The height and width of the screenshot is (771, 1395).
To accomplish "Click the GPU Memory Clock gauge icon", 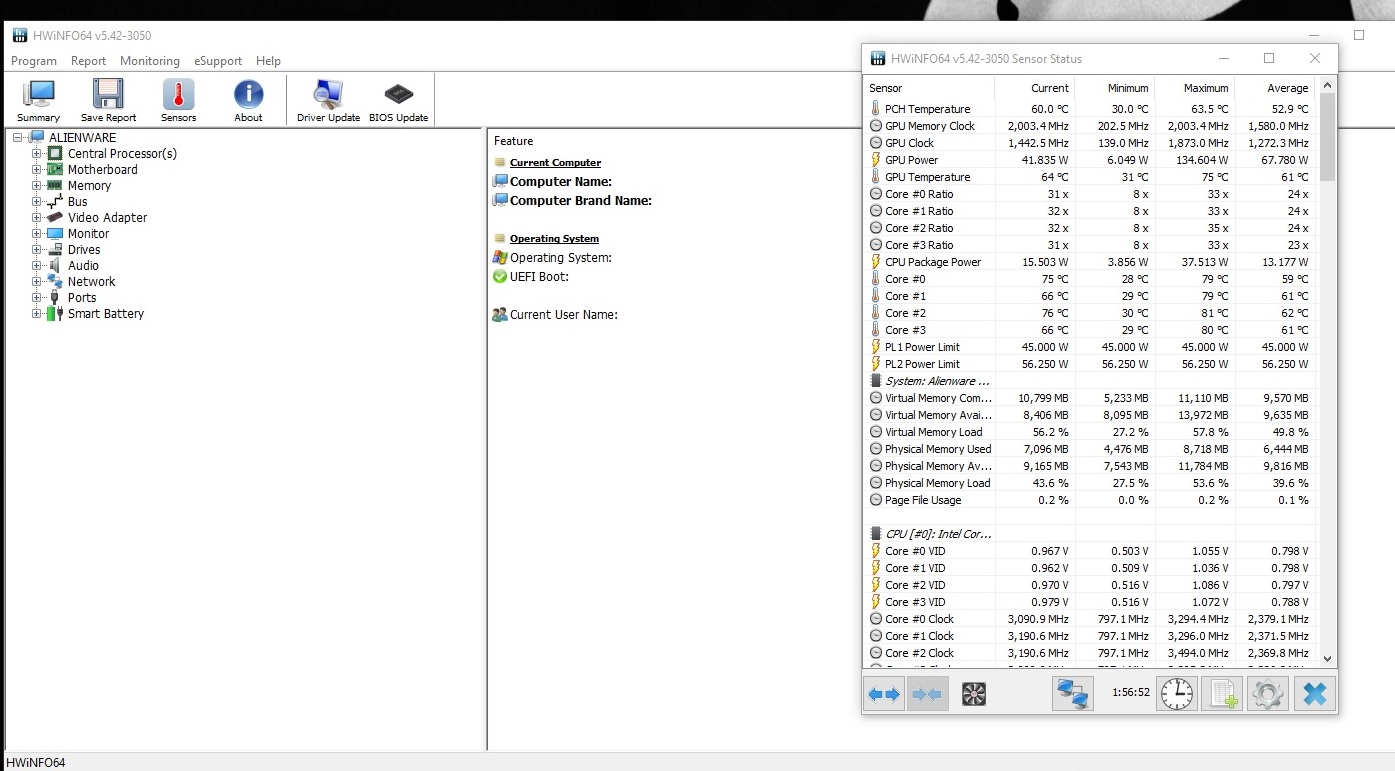I will [x=876, y=126].
